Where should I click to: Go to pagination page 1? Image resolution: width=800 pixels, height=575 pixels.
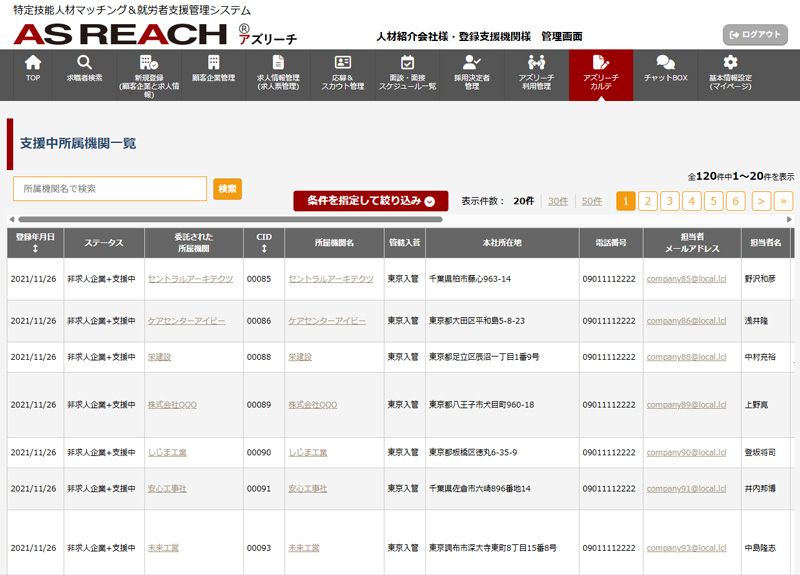[626, 201]
